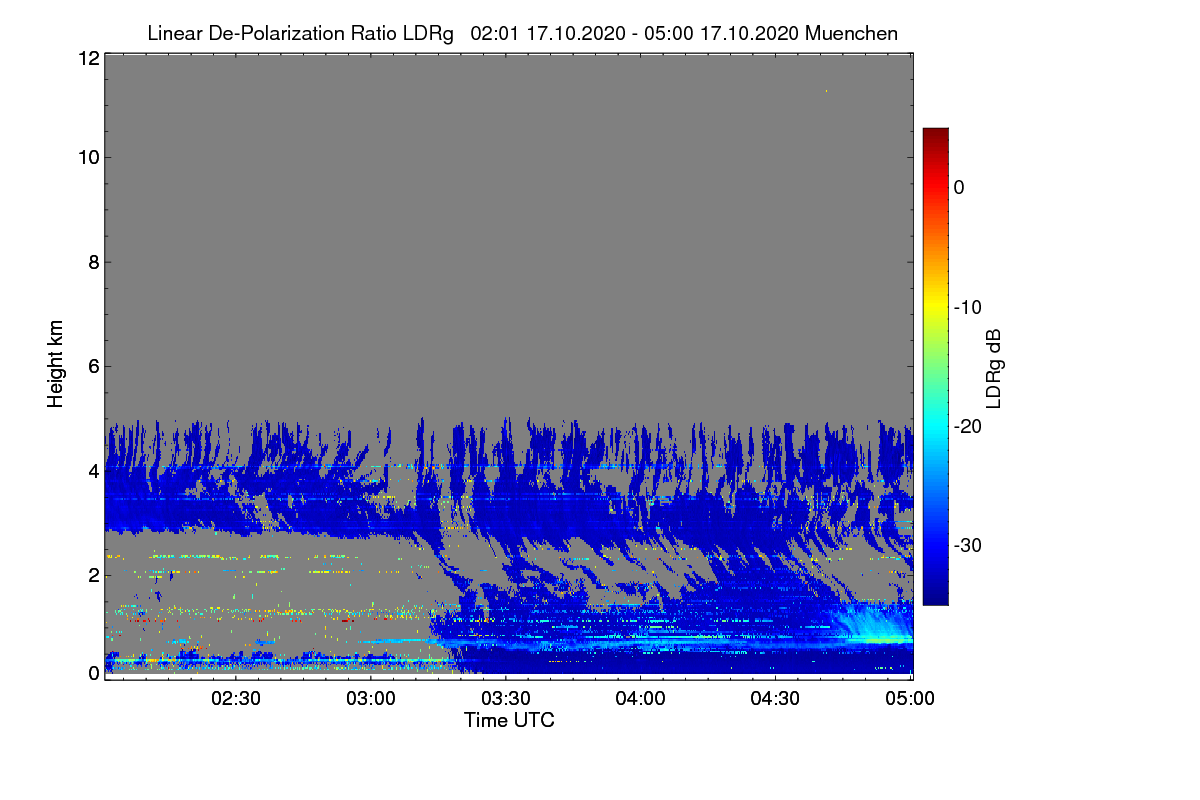Click the LDRg color scale bar
Screen dimensions: 1200x800
[935, 366]
